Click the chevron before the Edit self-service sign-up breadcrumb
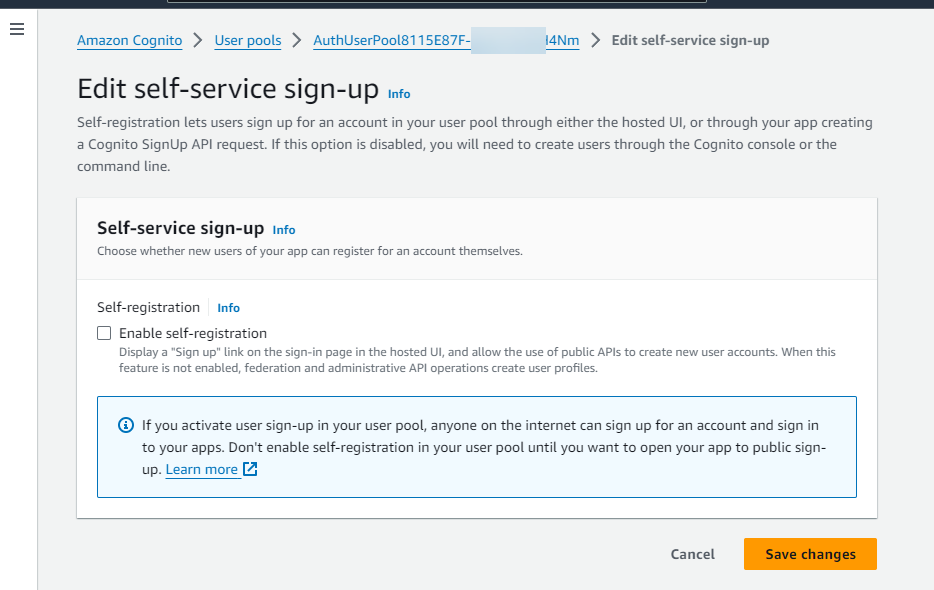Viewport: 934px width, 590px height. pos(596,40)
